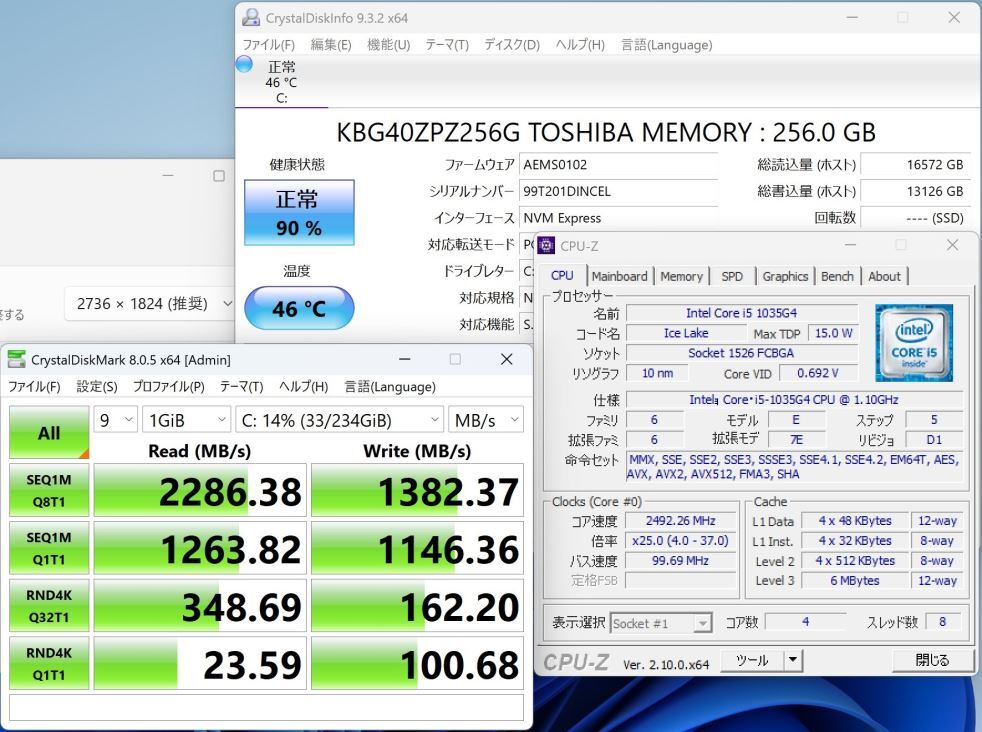Open the ツール dropdown in CPU-Z
This screenshot has width=982, height=732.
point(791,660)
